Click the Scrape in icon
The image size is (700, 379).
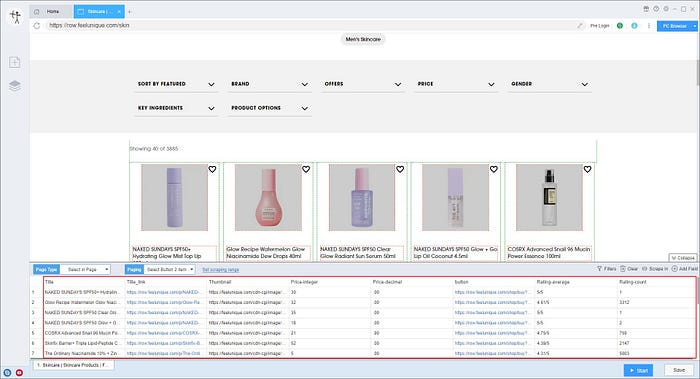645,269
